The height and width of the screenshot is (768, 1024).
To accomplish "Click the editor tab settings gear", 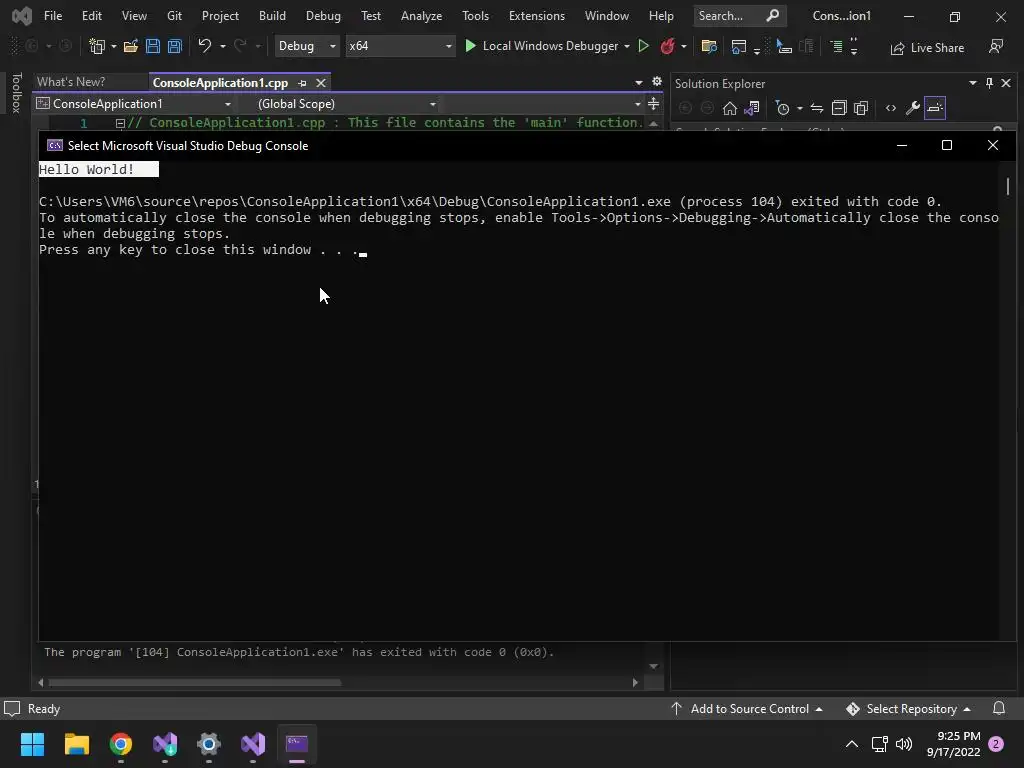I will [x=657, y=82].
